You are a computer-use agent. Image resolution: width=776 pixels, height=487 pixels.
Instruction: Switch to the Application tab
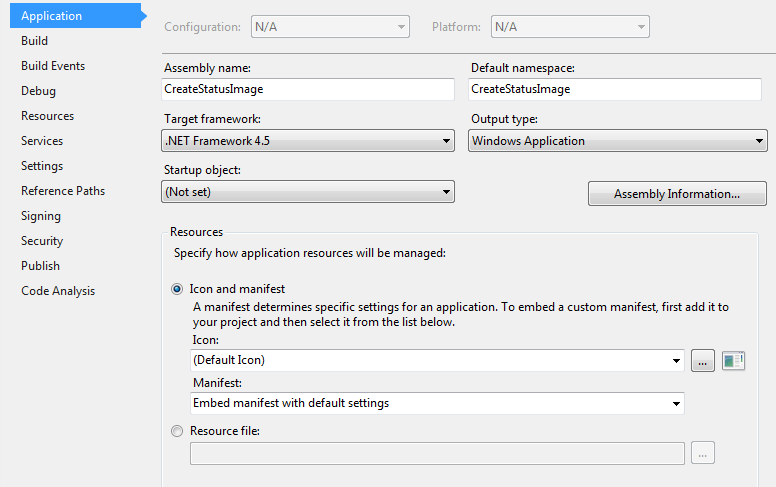point(77,16)
